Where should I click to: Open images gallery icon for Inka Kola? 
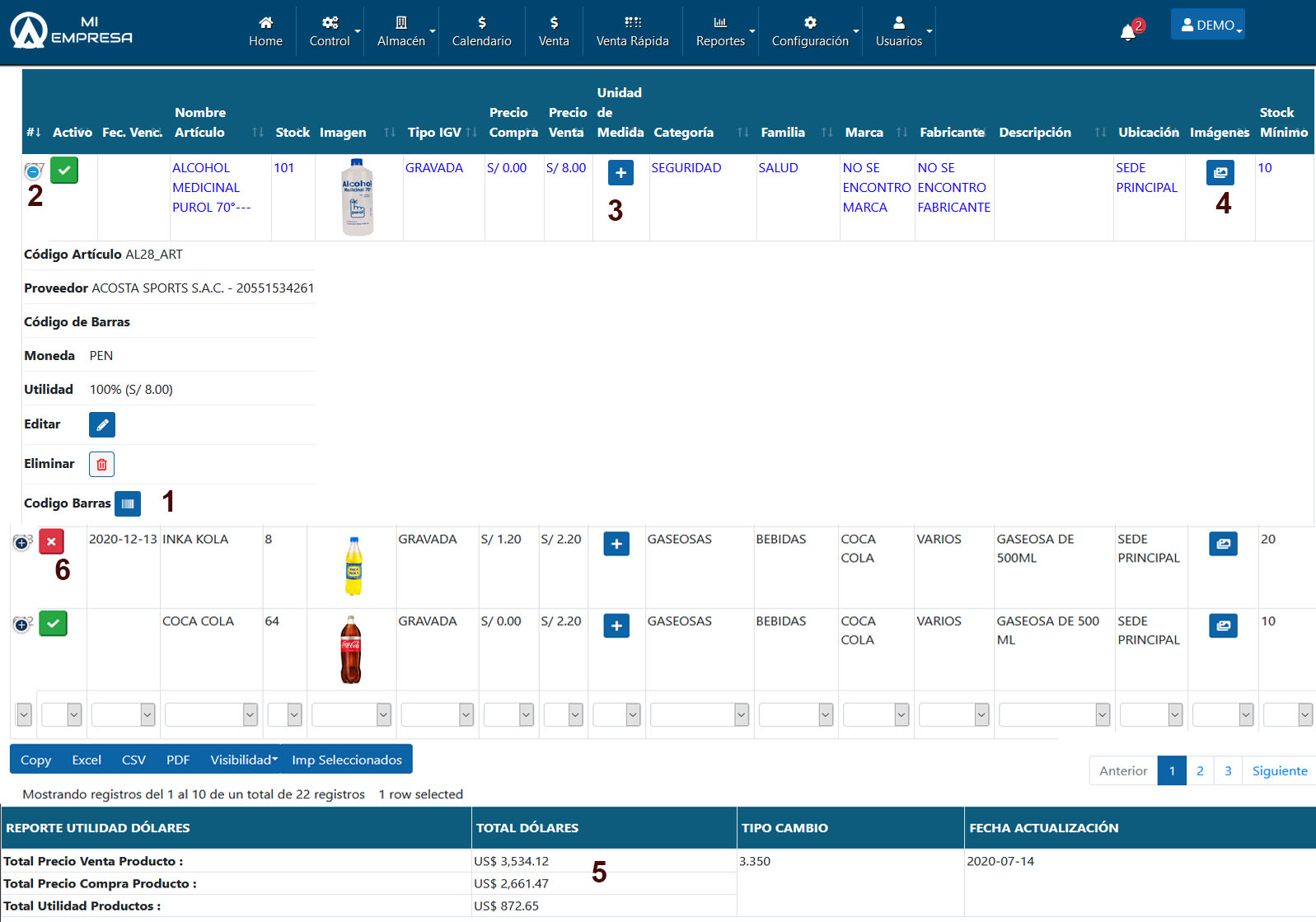point(1224,544)
